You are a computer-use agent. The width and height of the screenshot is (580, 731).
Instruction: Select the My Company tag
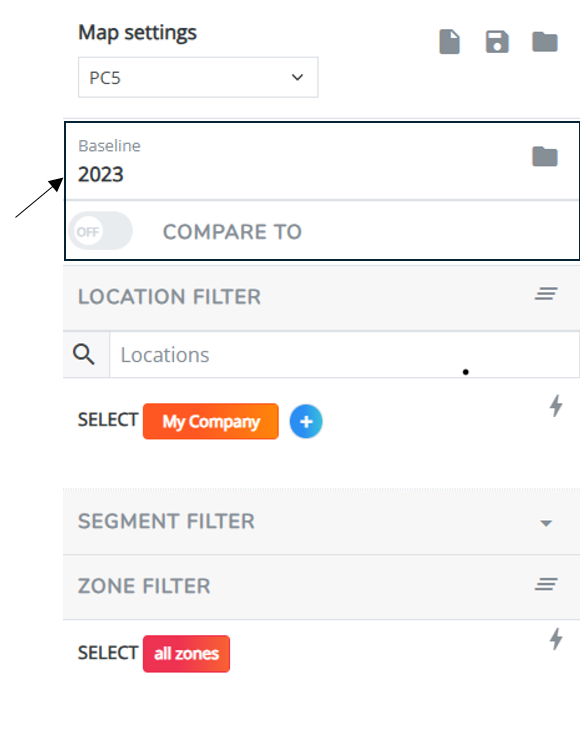211,421
